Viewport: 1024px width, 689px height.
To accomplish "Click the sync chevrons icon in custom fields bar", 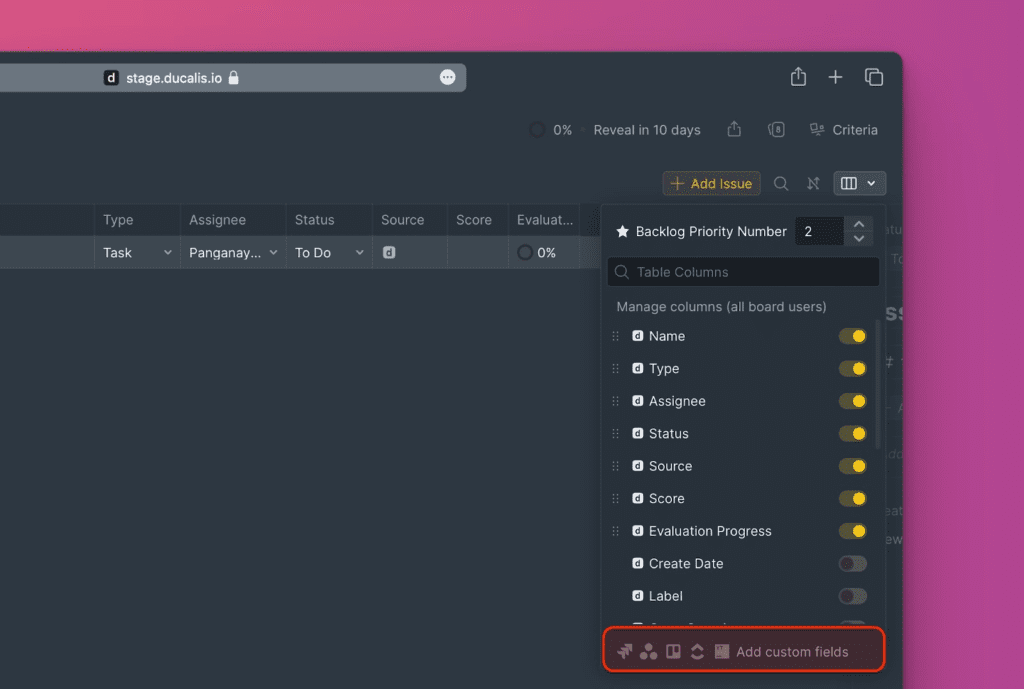I will coord(697,650).
